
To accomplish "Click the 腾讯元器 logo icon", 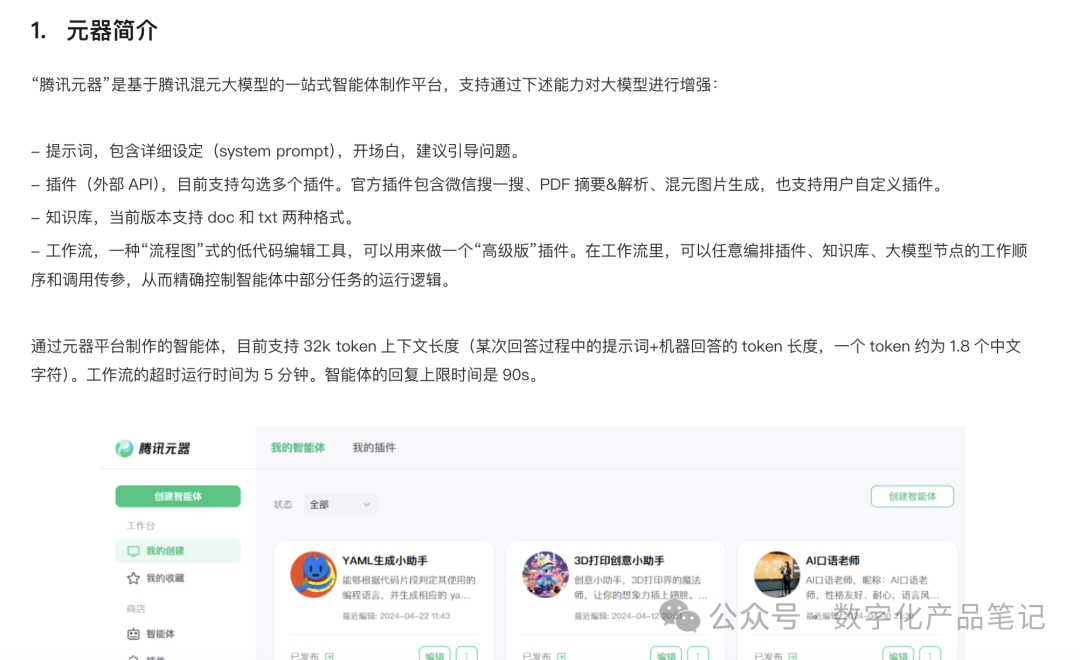I will pos(124,448).
